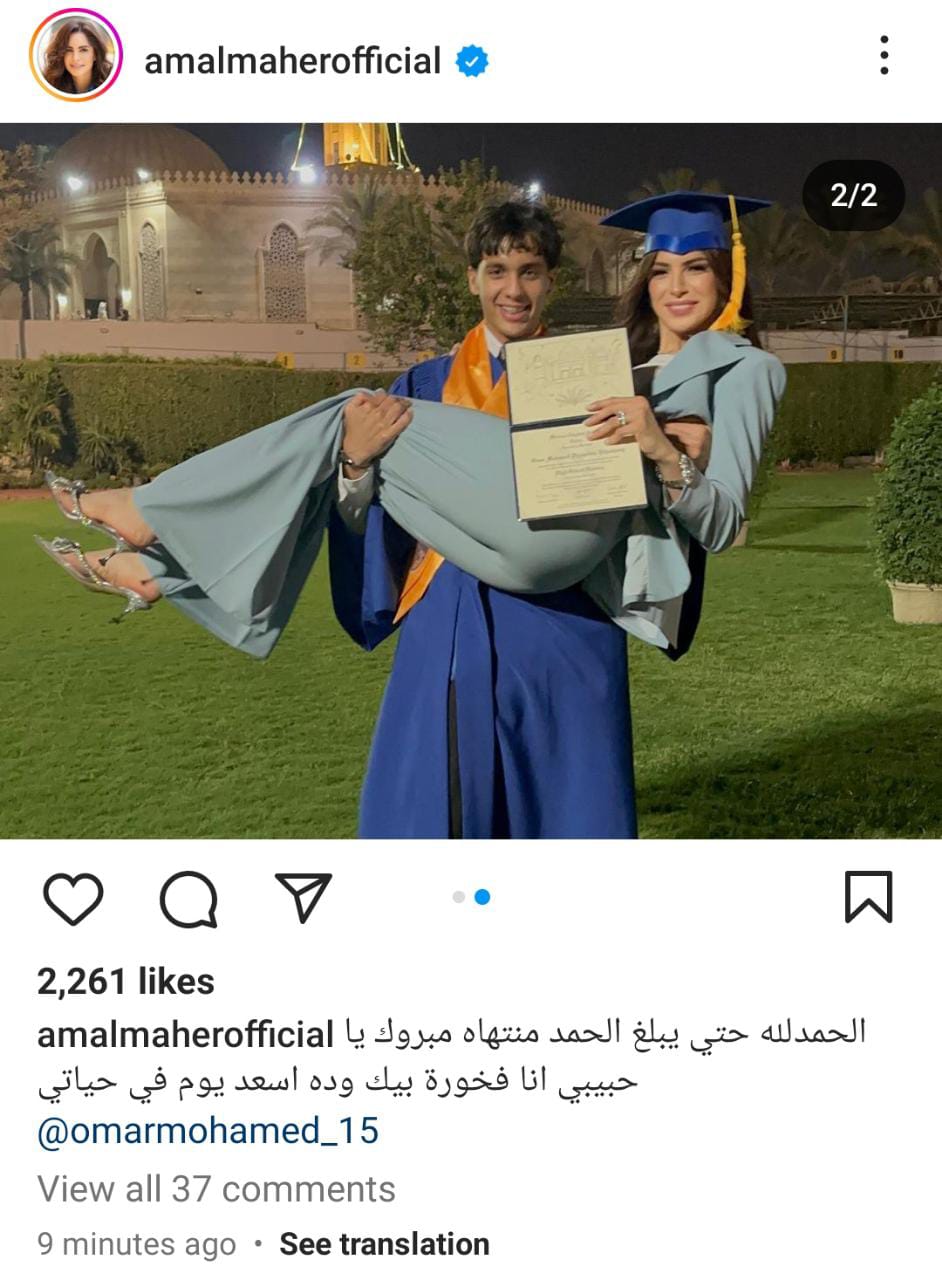Click the 9 minutes ago timestamp

click(x=136, y=1244)
